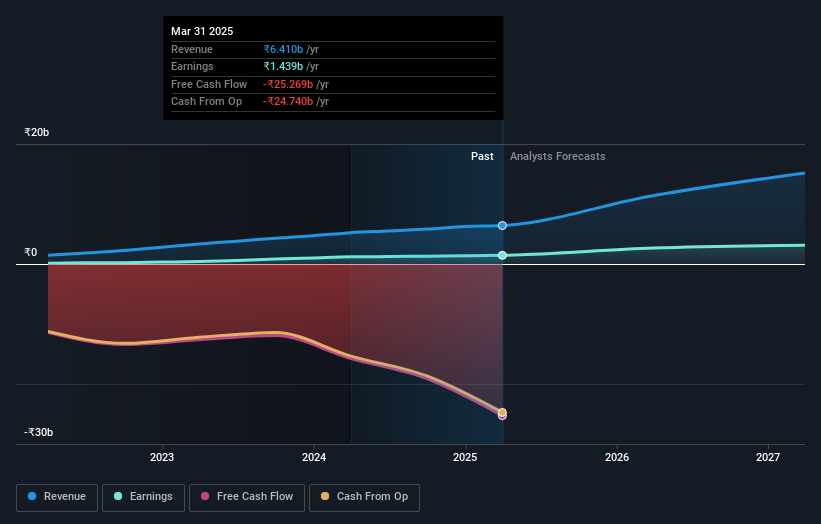Click the tooltip Revenue row label
The image size is (821, 524).
click(192, 49)
